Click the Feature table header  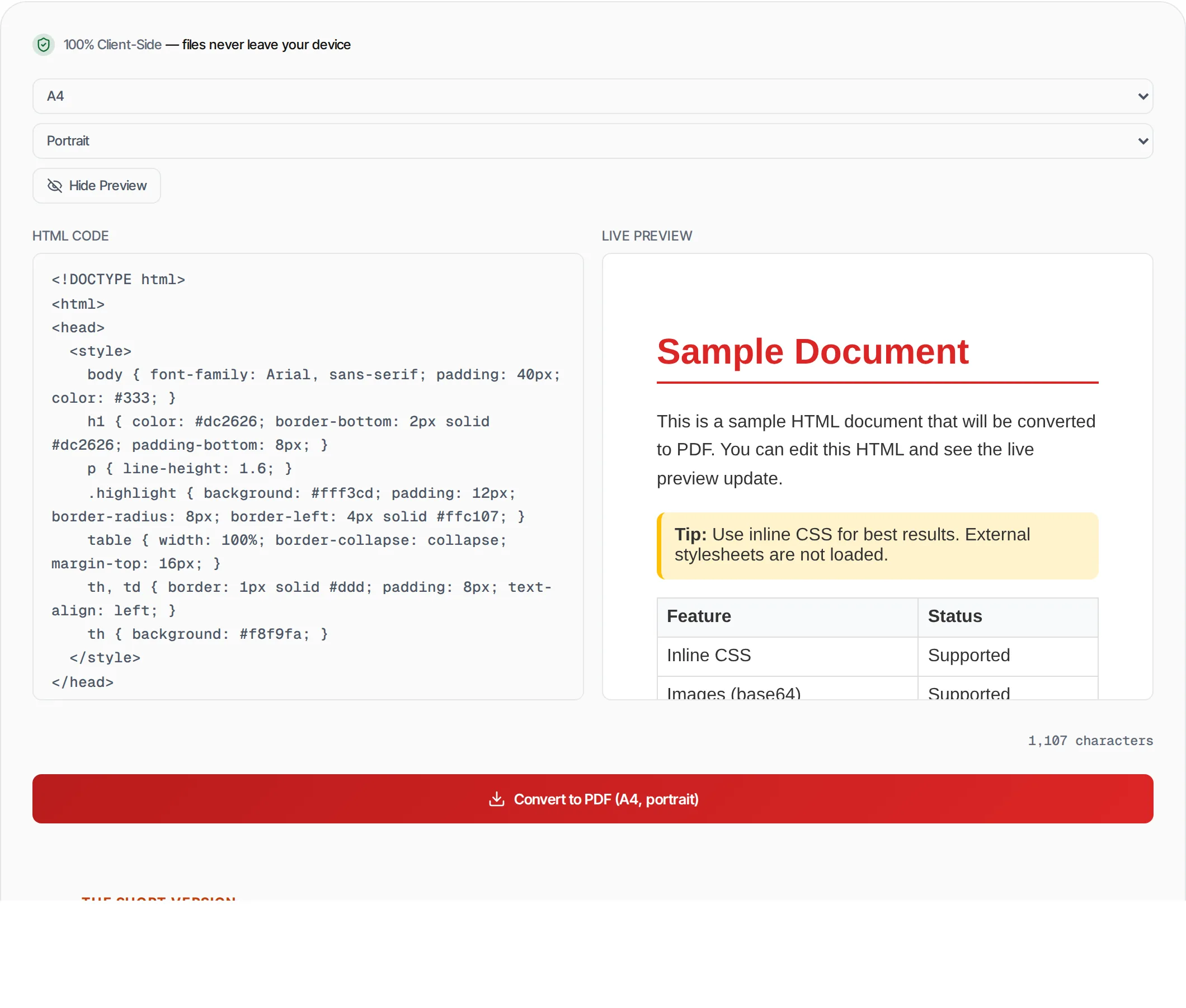pos(788,616)
